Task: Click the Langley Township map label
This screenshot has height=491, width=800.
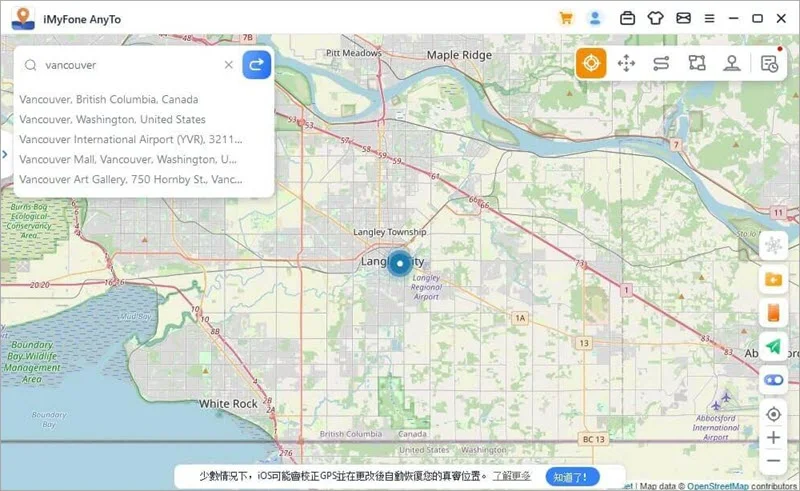Action: pyautogui.click(x=390, y=232)
